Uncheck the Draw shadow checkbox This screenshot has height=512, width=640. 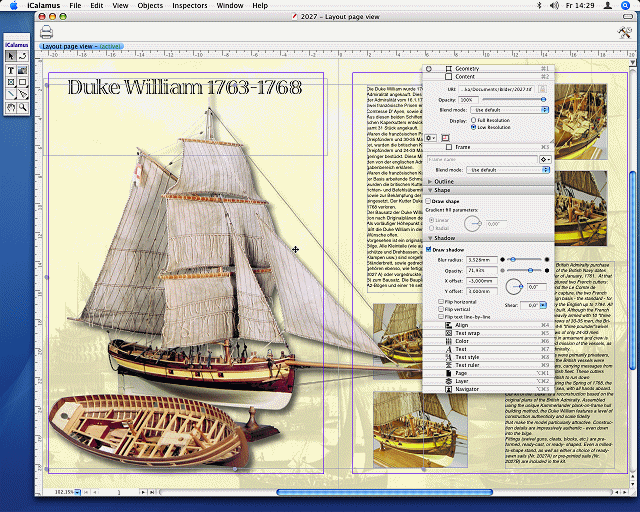pos(430,249)
